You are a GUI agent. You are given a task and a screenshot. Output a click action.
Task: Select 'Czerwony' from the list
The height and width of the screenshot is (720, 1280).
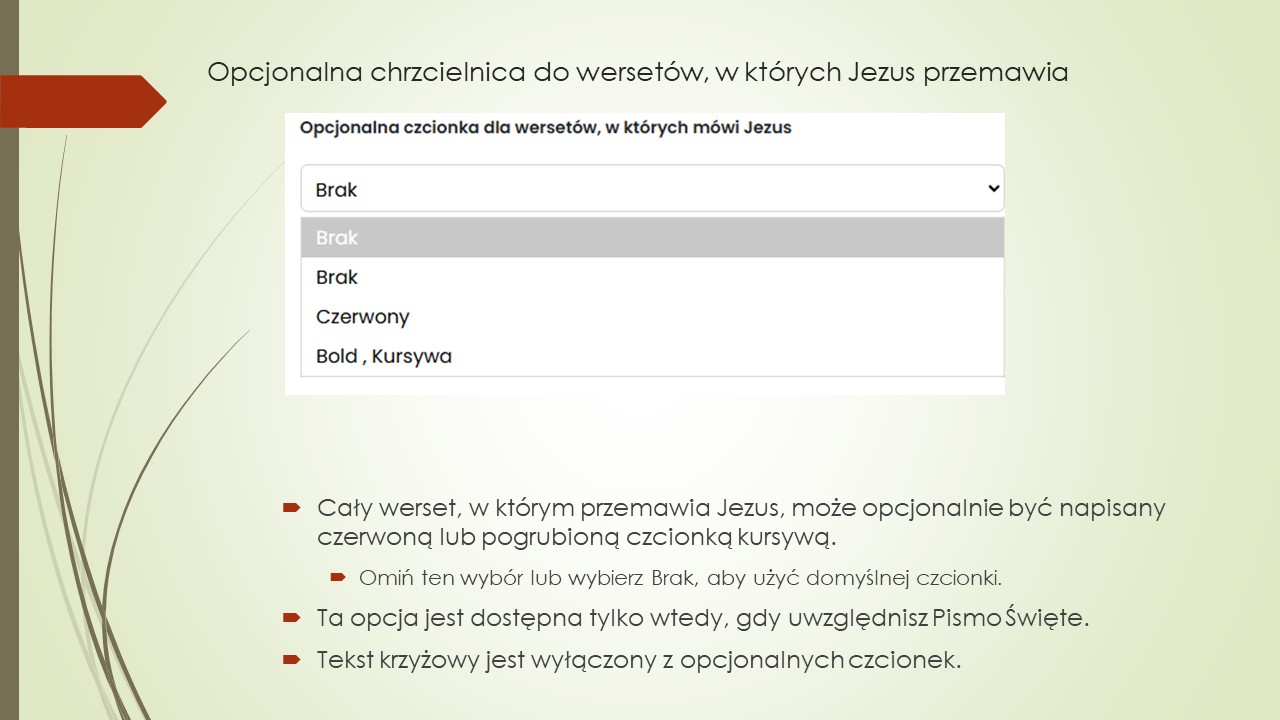click(652, 317)
